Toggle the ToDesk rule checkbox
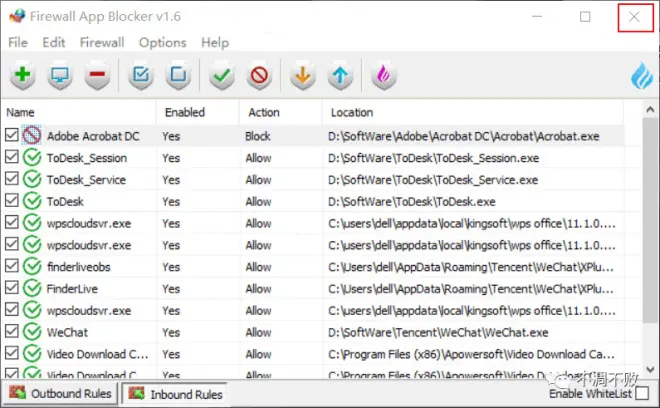 12,200
